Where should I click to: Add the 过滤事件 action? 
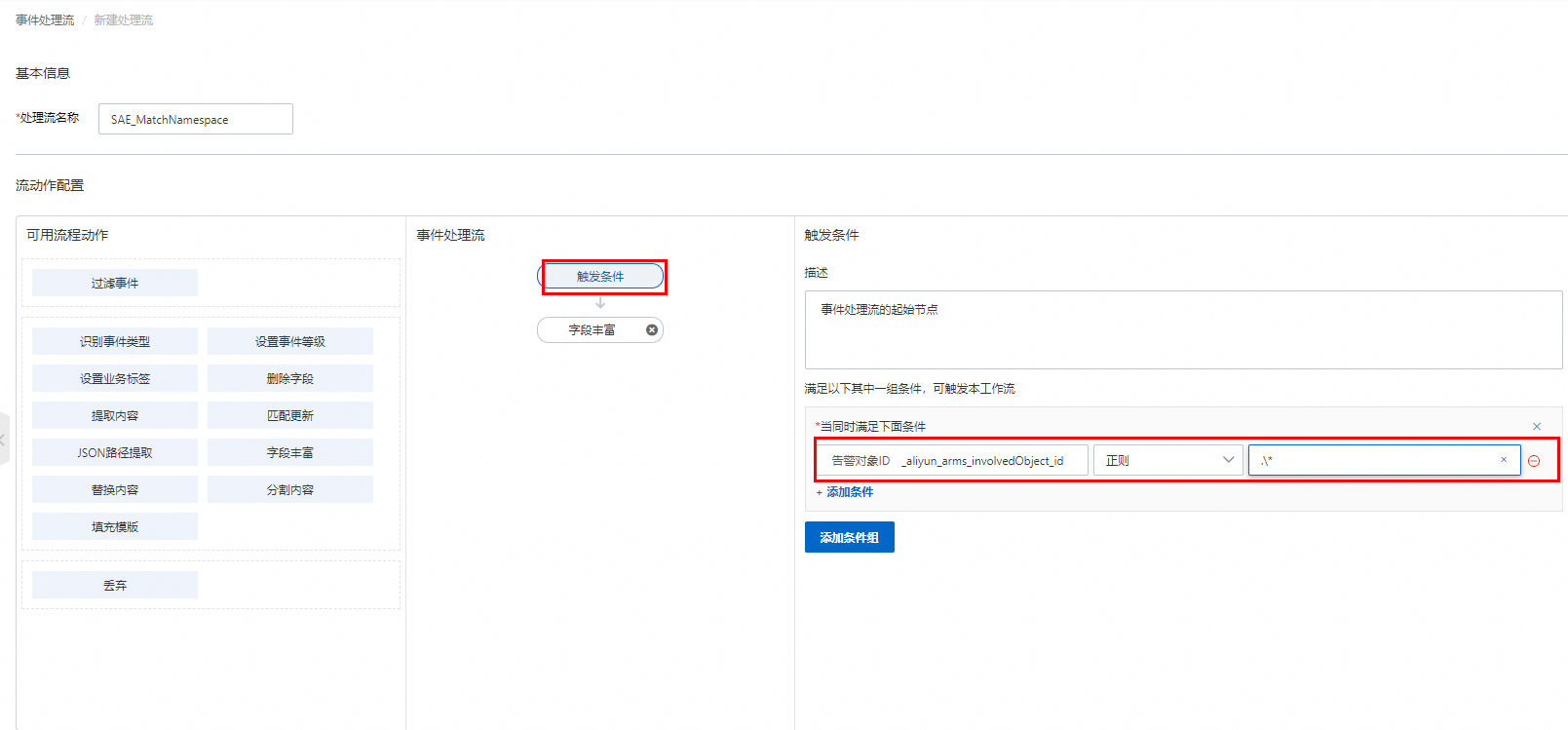click(x=115, y=283)
